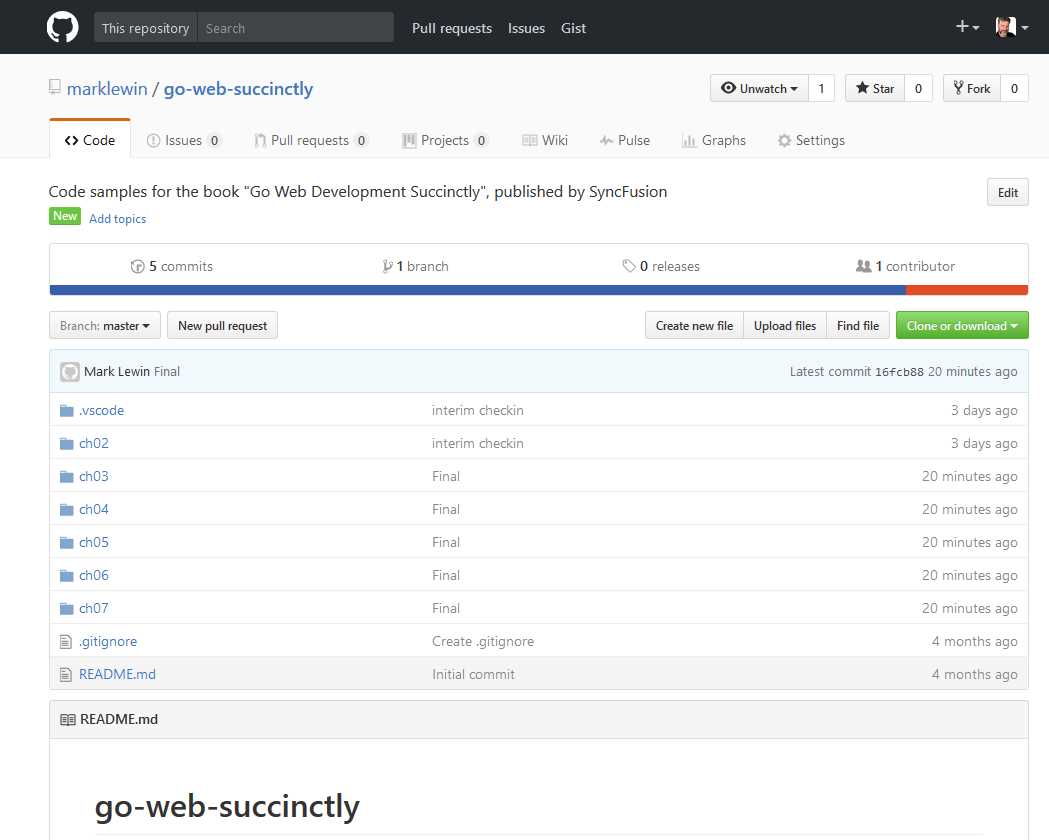This screenshot has width=1049, height=840.
Task: Star the repository
Action: tap(874, 88)
